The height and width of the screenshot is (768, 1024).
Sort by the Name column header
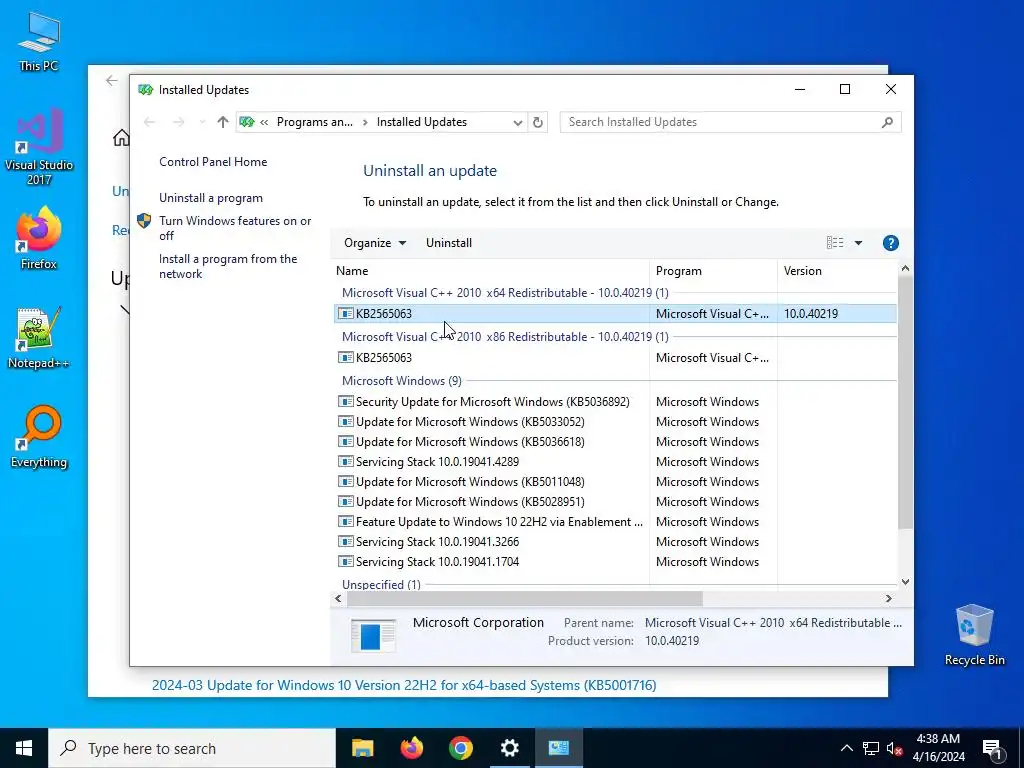click(490, 271)
